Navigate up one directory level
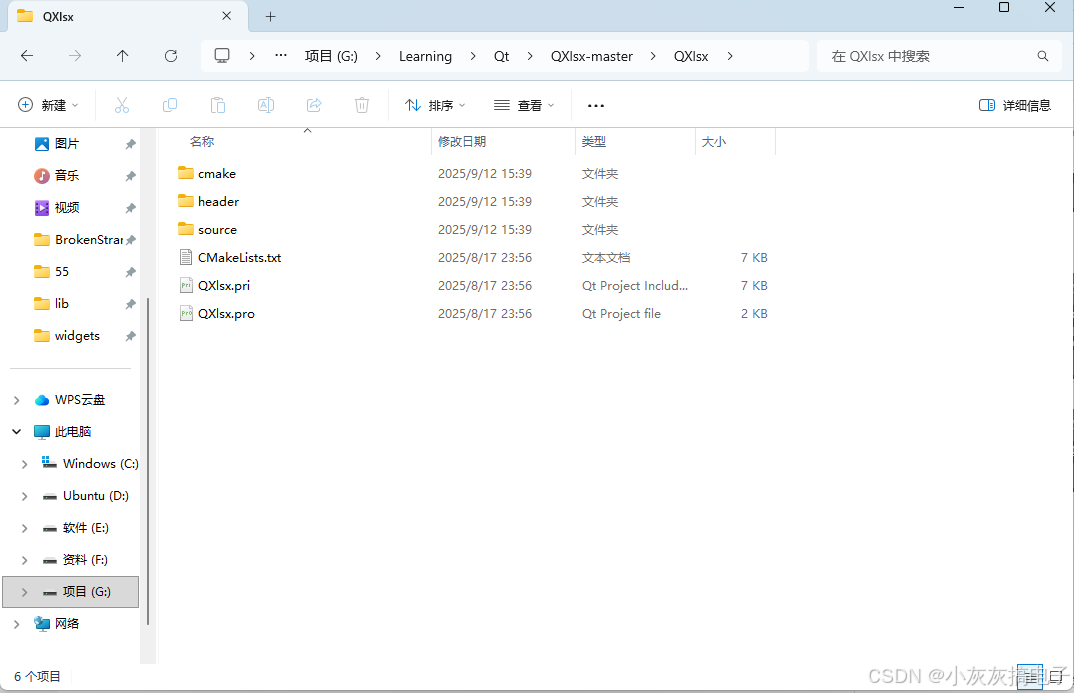This screenshot has width=1074, height=693. [x=123, y=56]
